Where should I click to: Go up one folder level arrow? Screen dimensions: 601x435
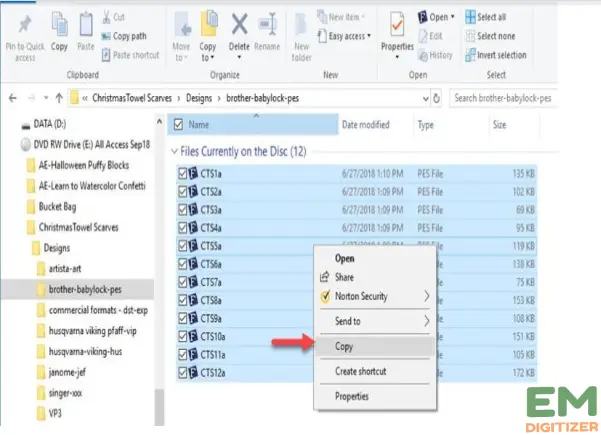[59, 98]
